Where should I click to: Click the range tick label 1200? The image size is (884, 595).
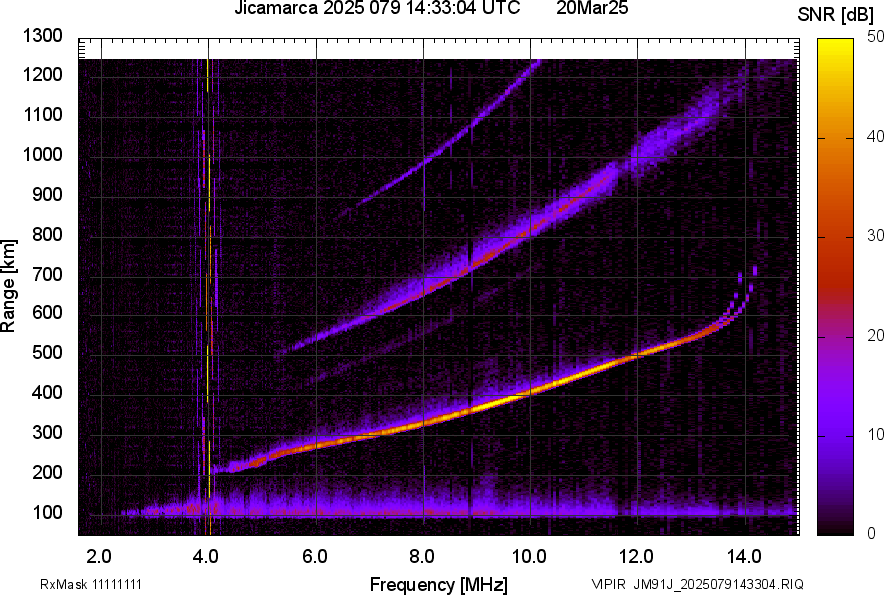[x=42, y=74]
